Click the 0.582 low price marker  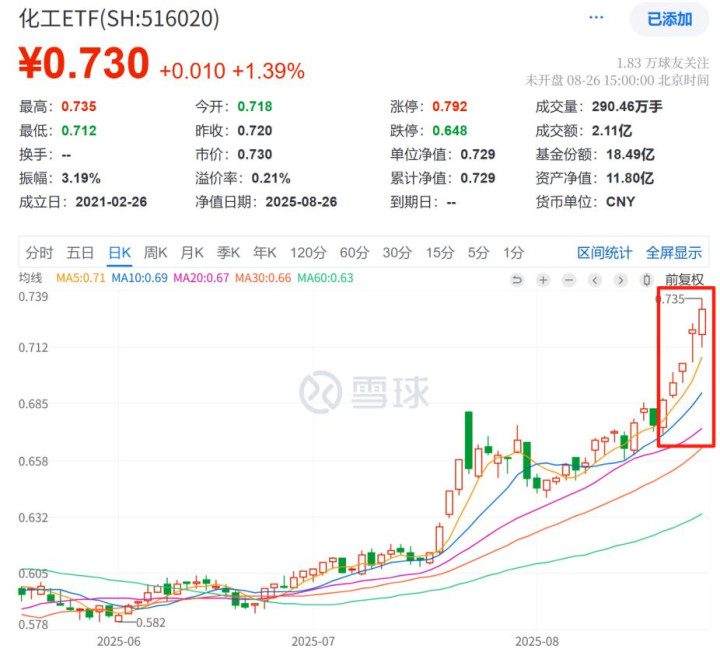click(151, 623)
